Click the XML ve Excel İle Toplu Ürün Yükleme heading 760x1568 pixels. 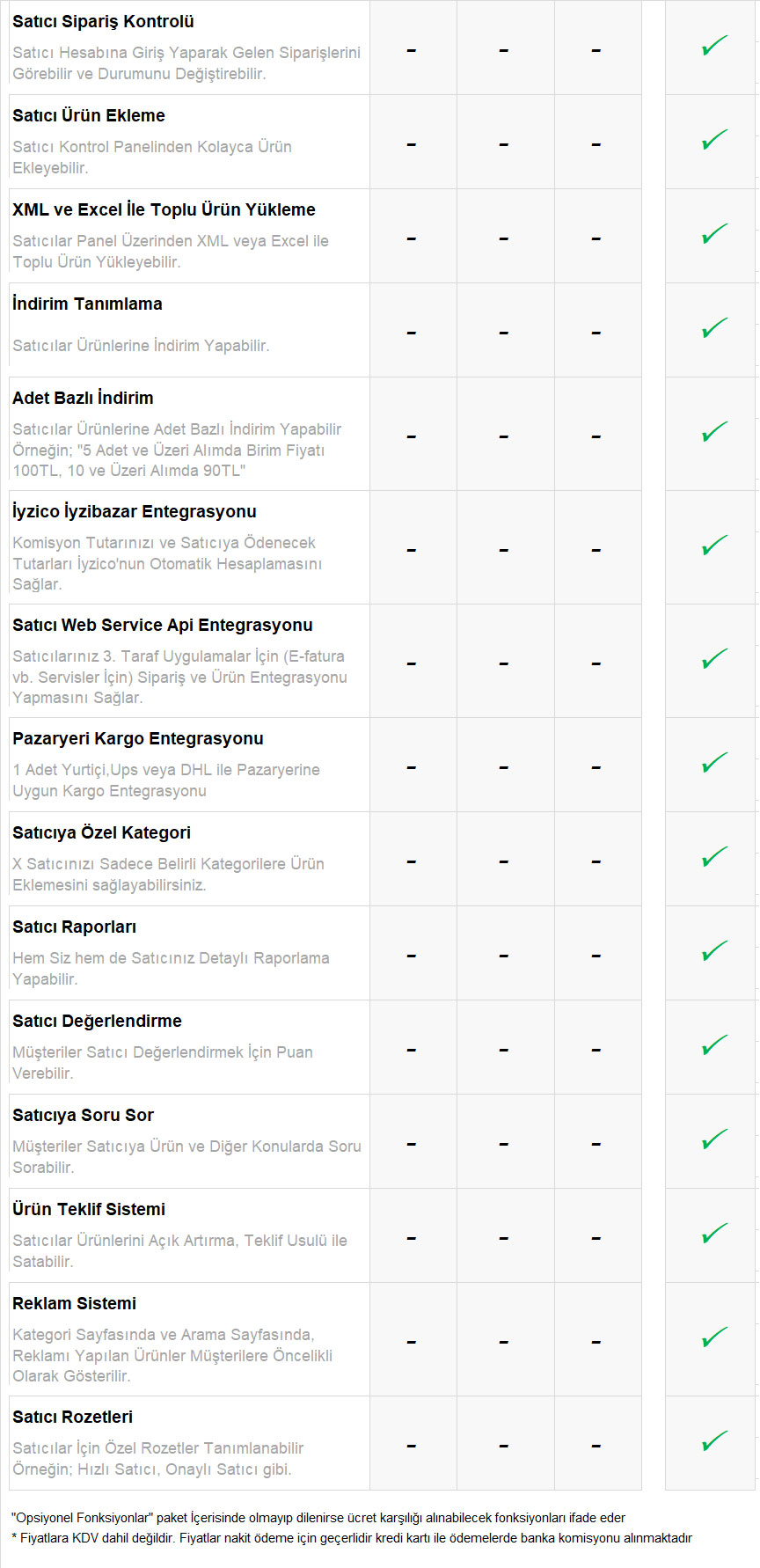tap(164, 209)
